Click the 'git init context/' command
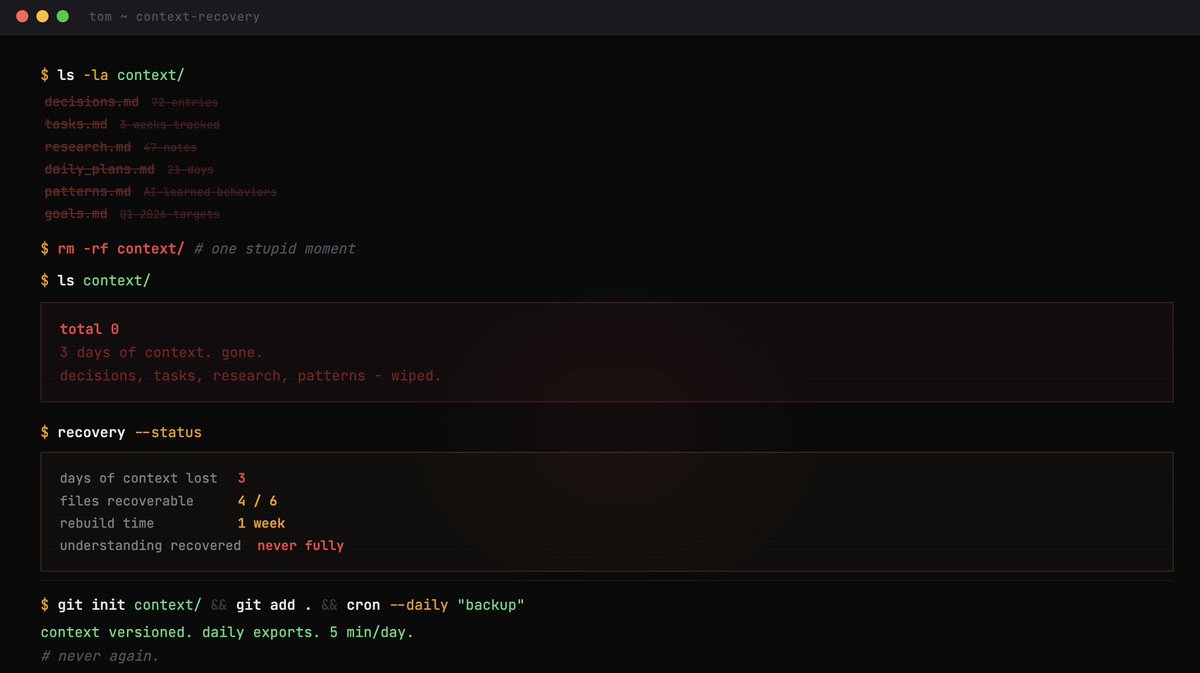 click(x=129, y=605)
